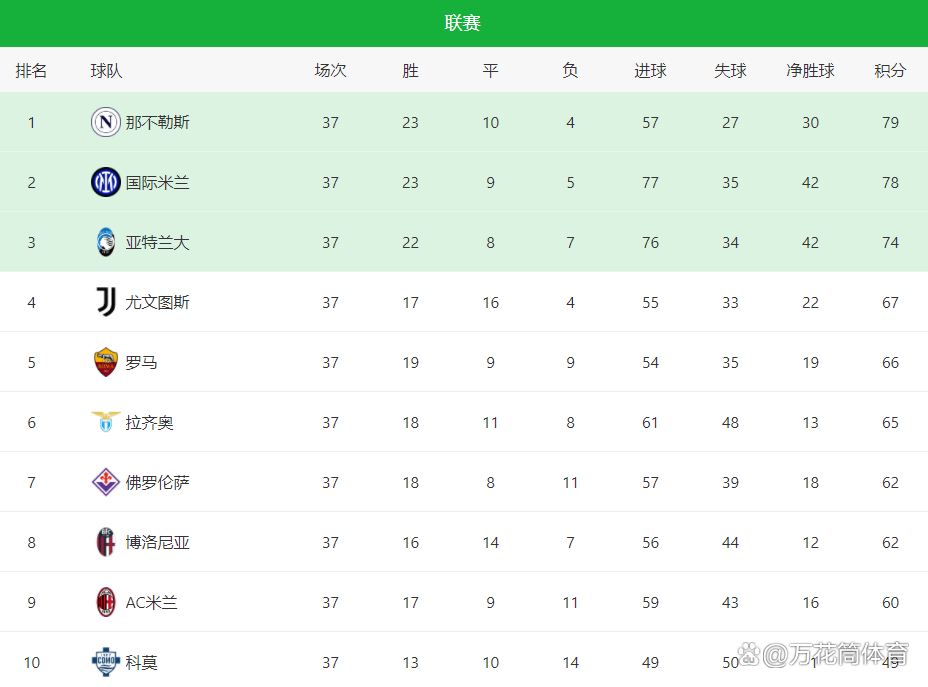Screen dimensions: 928x687
Task: Open team name 那不勒斯
Action: click(x=157, y=122)
